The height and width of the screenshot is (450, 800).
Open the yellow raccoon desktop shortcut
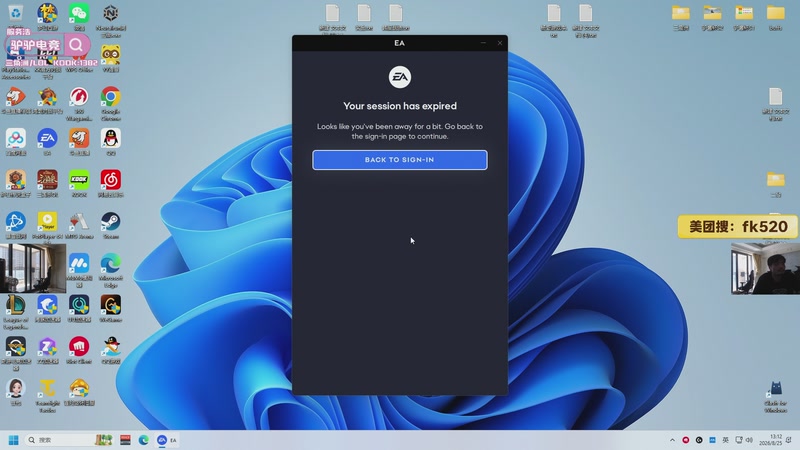tap(111, 55)
